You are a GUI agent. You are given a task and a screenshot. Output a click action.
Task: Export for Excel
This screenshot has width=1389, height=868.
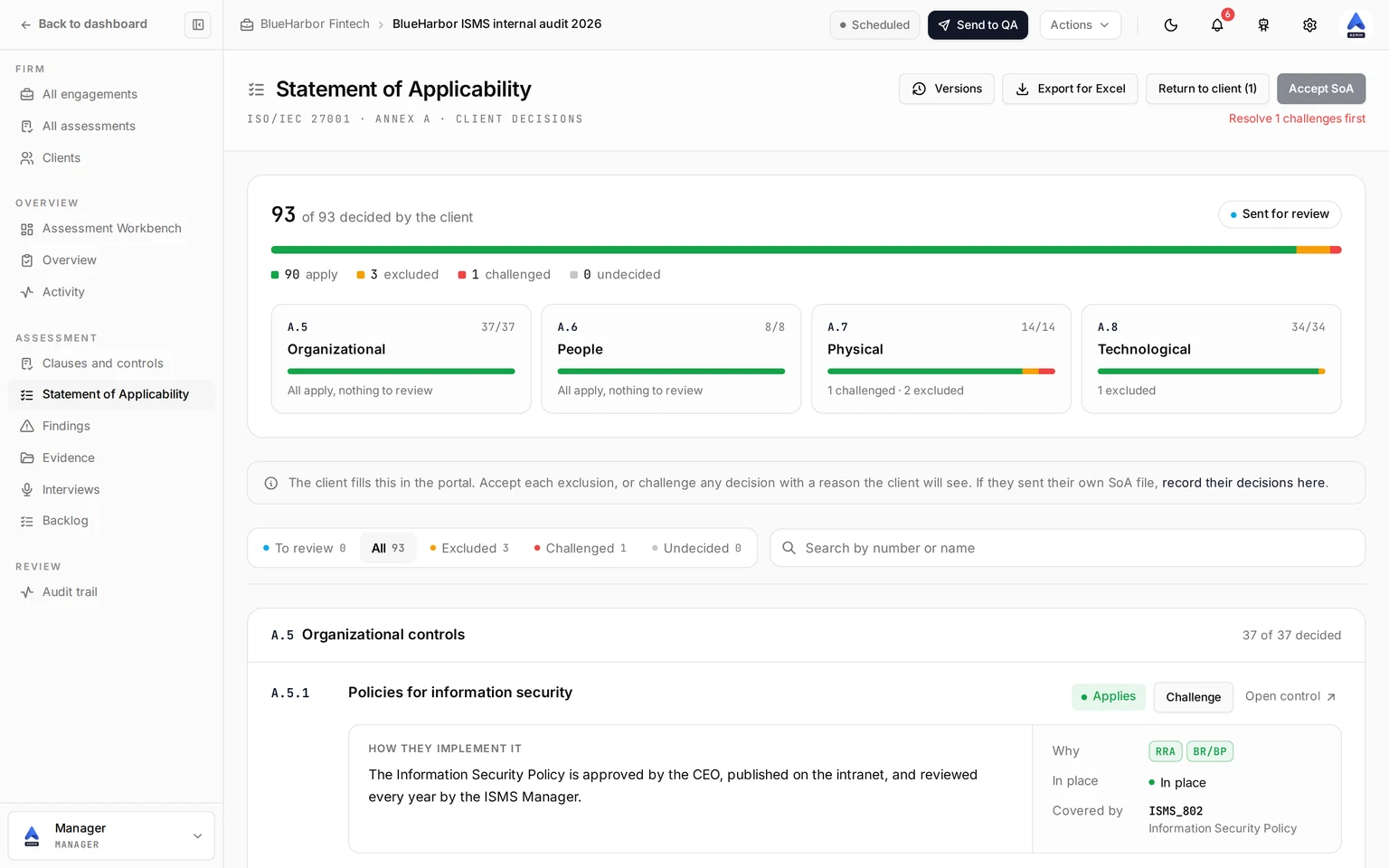point(1070,89)
